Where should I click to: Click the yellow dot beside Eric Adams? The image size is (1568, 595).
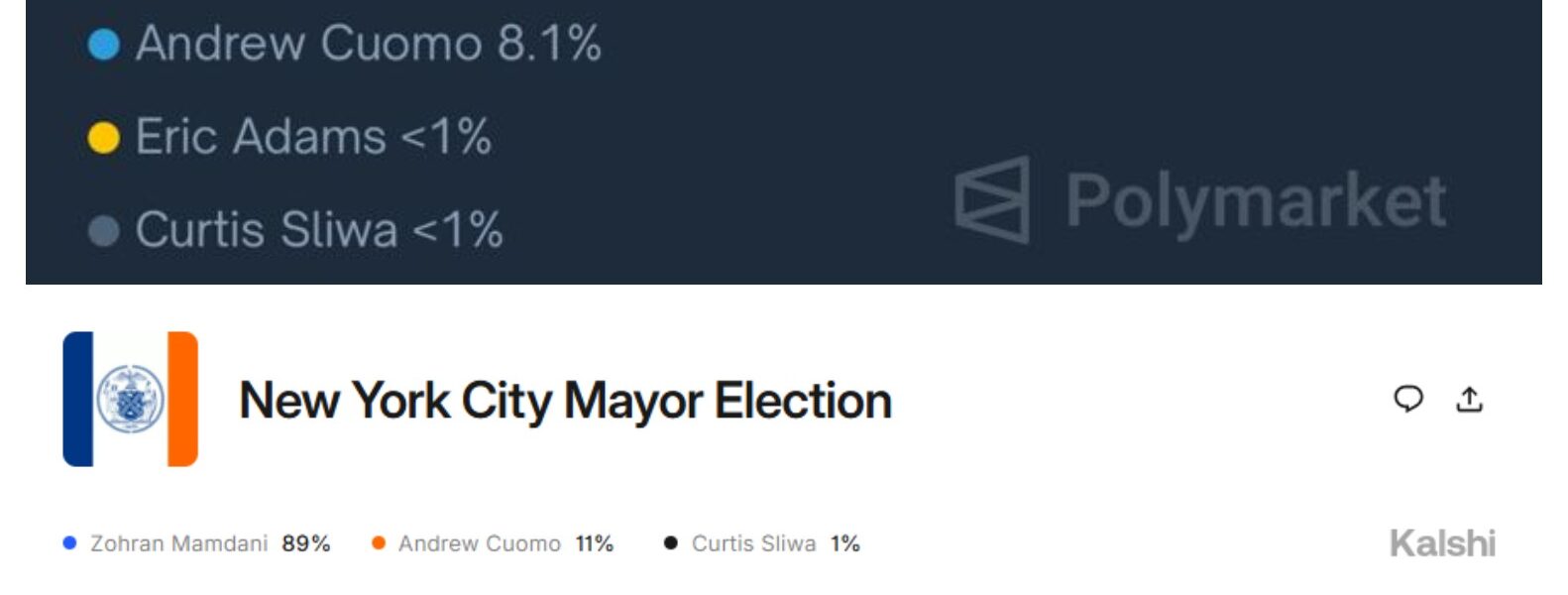point(103,137)
